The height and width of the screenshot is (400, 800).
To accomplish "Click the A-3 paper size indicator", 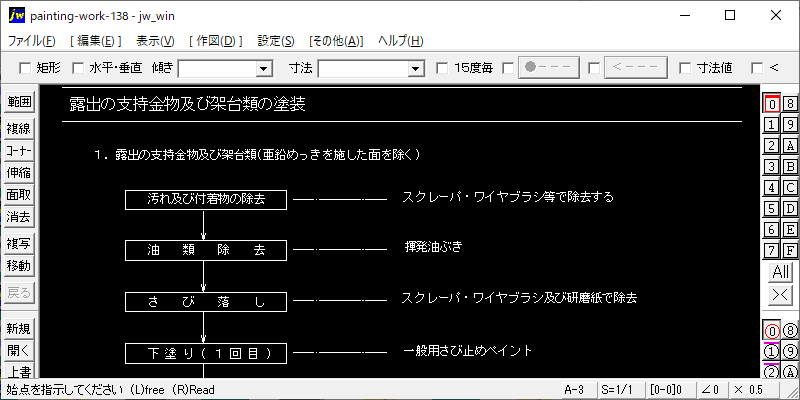I will pos(579,390).
